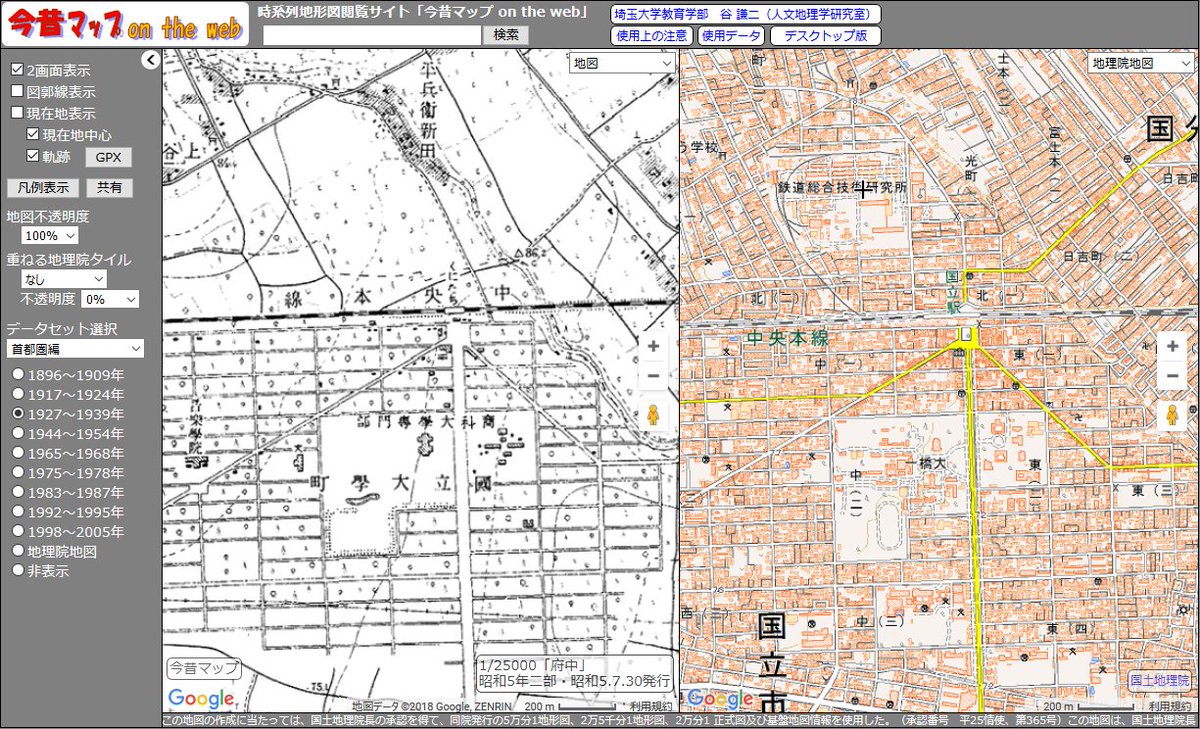Open the 使用データ link
This screenshot has height=729, width=1200.
pyautogui.click(x=731, y=35)
